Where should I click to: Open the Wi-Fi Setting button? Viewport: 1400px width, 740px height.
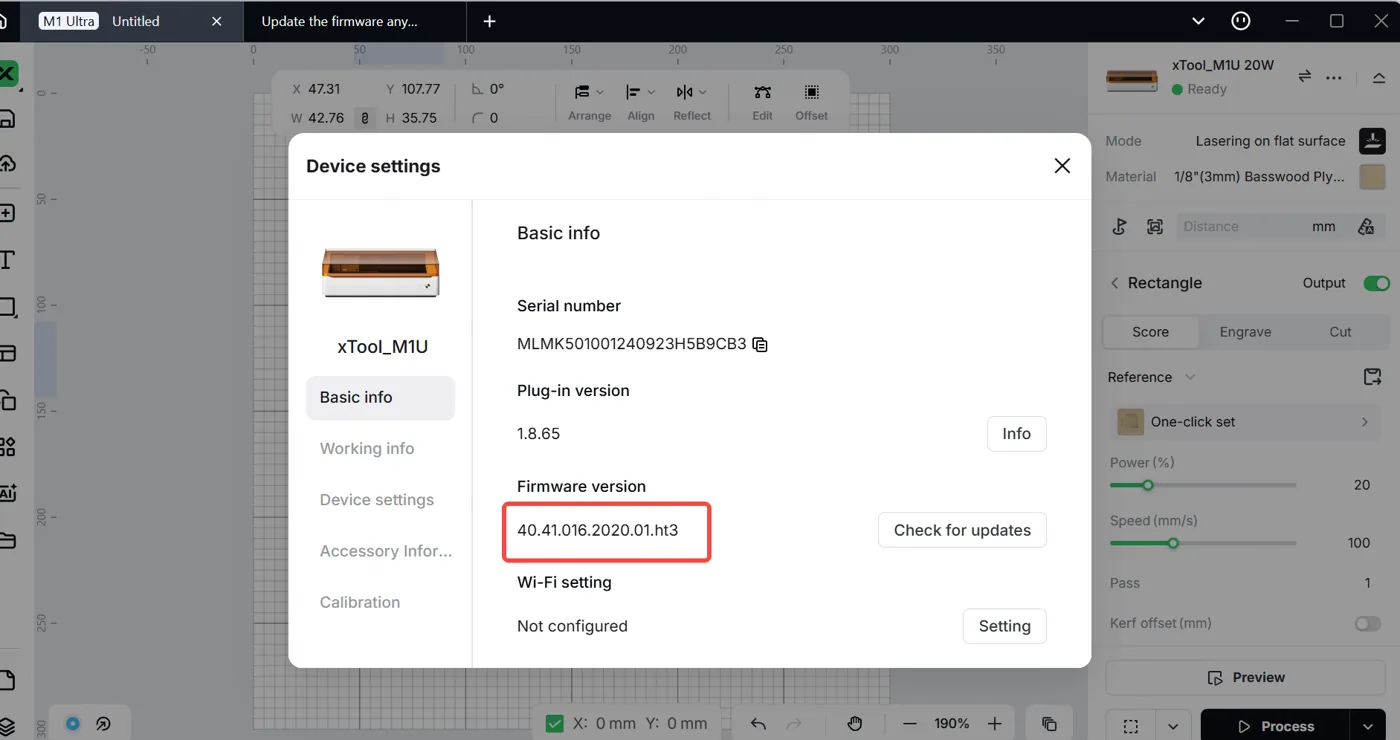[x=1004, y=626]
